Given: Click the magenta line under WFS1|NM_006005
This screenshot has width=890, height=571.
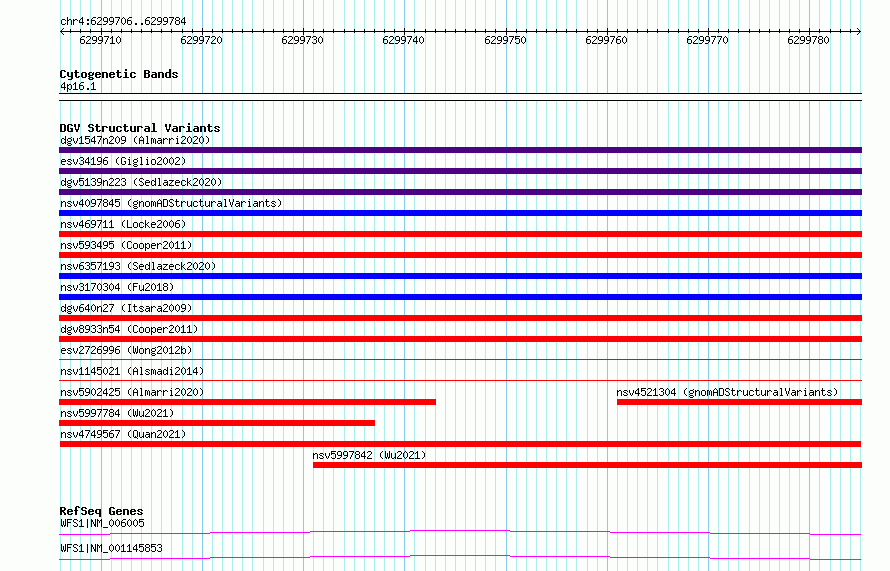Looking at the screenshot, I should coord(460,532).
